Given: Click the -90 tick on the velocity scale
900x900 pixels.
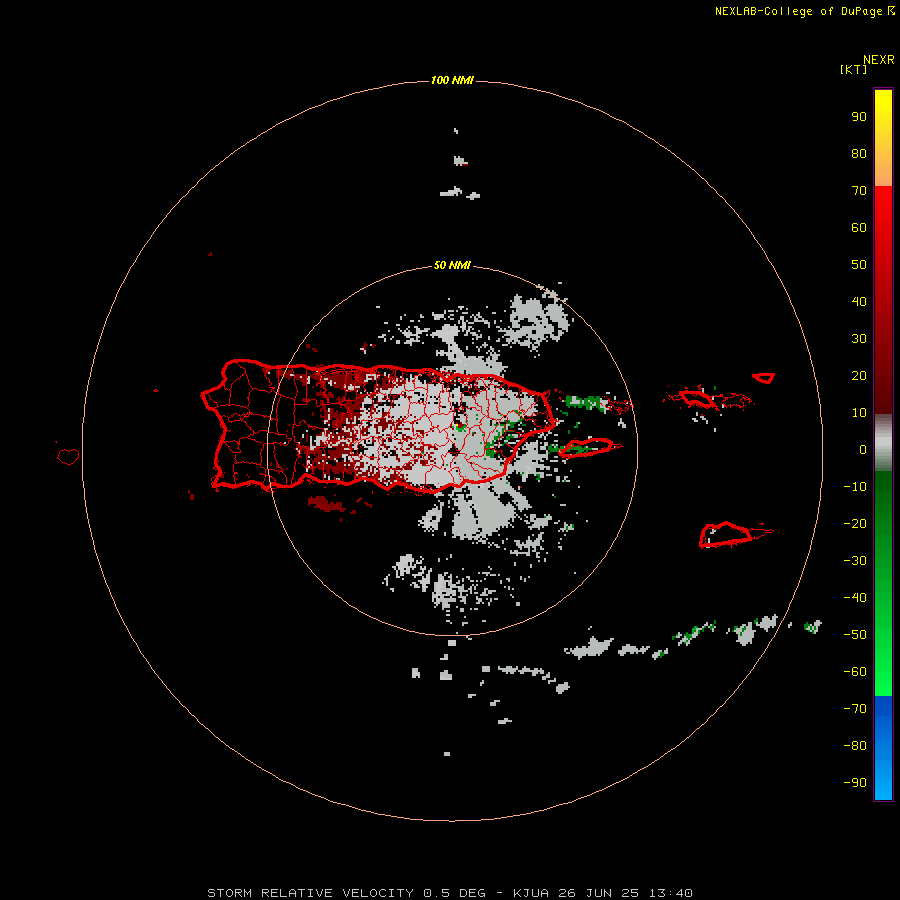Looking at the screenshot, I should 855,783.
